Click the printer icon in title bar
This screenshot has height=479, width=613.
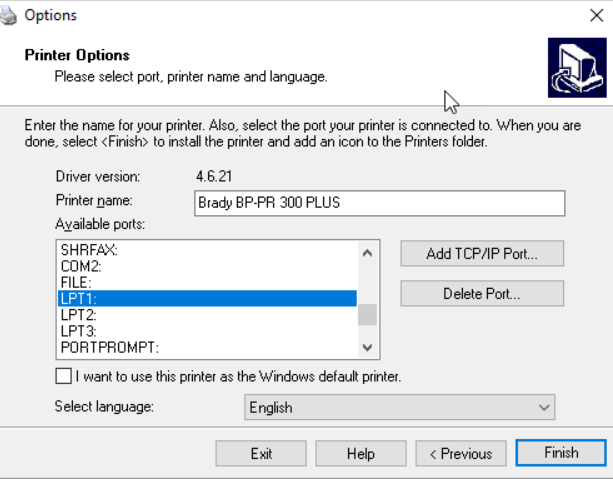click(x=9, y=15)
